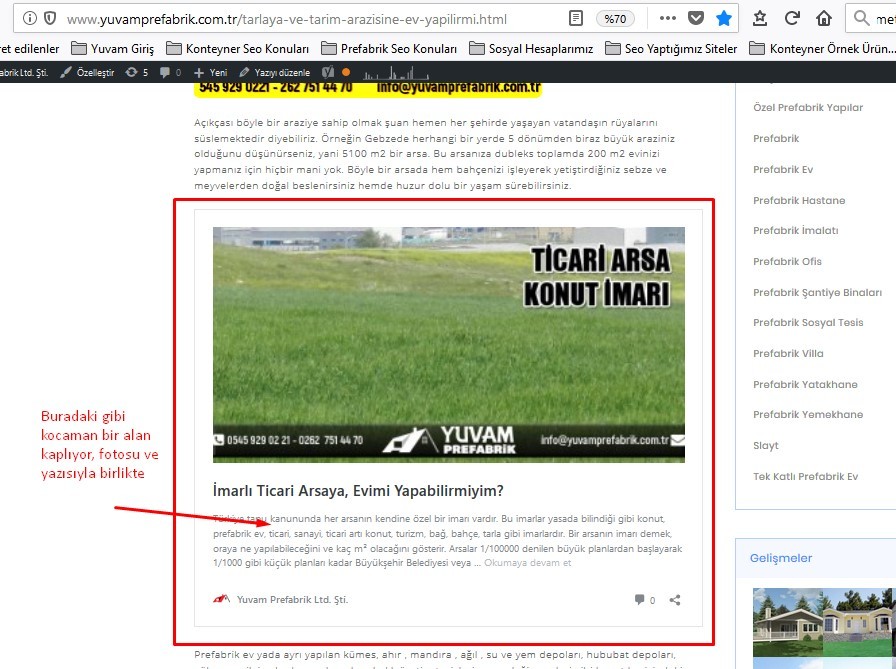The image size is (896, 669).
Task: Click the URL address field
Action: pyautogui.click(x=286, y=19)
